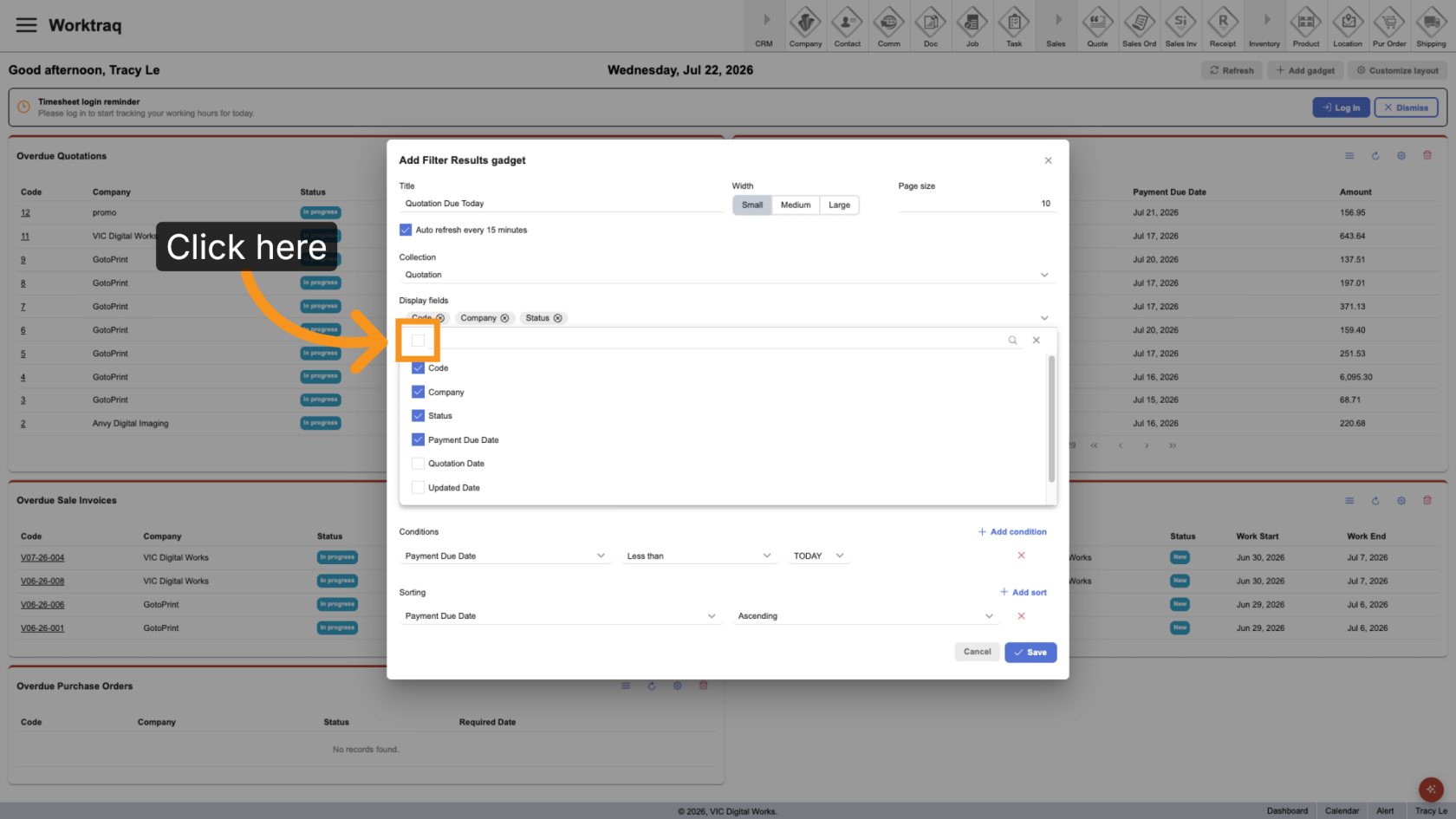Click the Page size input field
Viewport: 1456px width, 819px height.
click(977, 204)
